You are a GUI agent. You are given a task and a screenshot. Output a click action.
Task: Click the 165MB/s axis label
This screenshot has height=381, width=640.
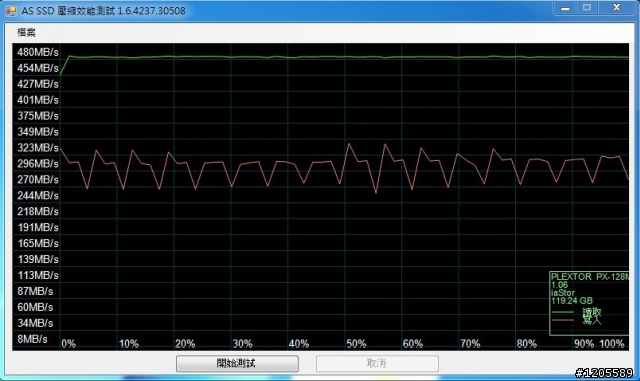coord(38,243)
